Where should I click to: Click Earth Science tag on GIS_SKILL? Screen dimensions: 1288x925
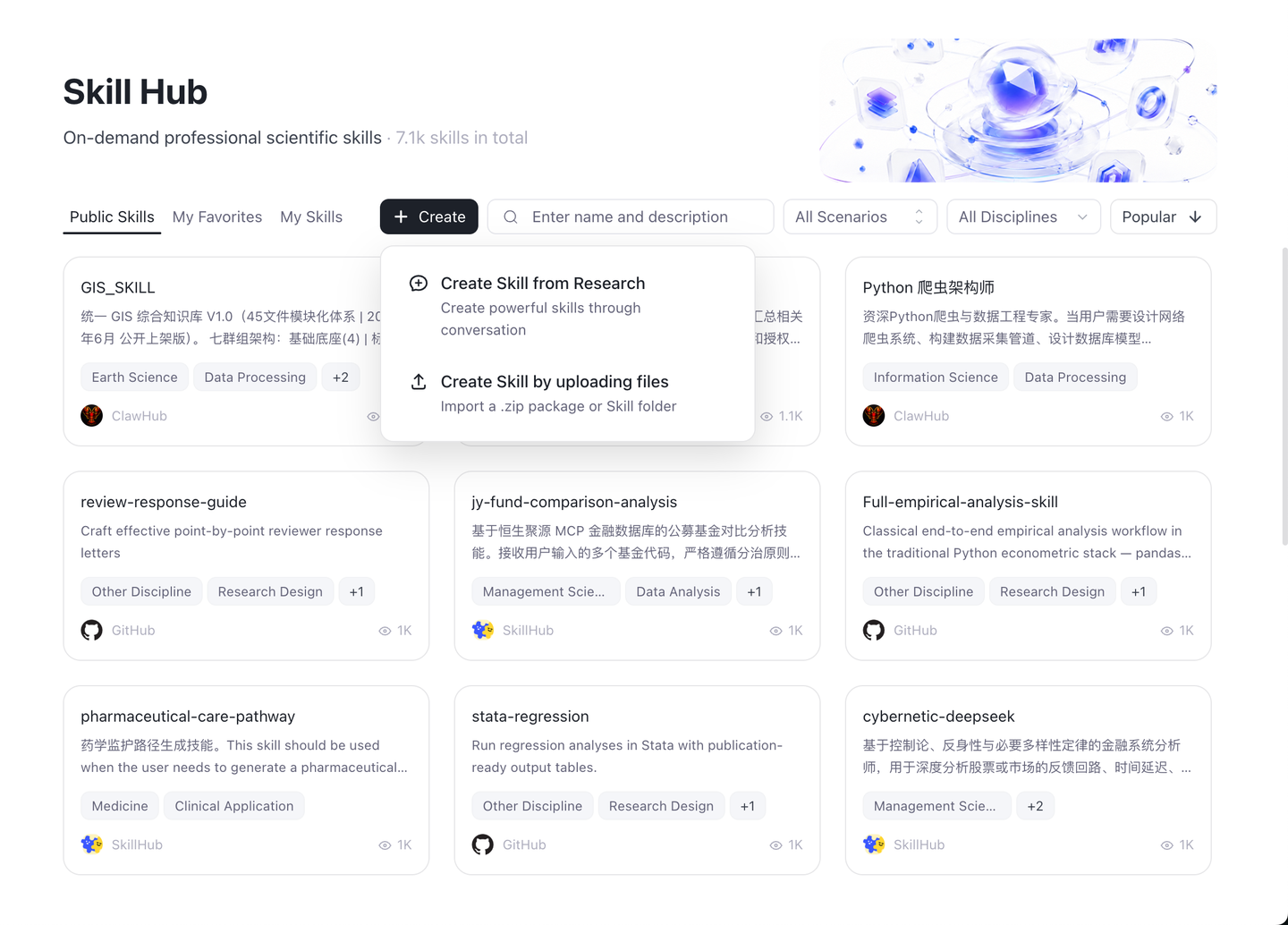[x=134, y=378]
